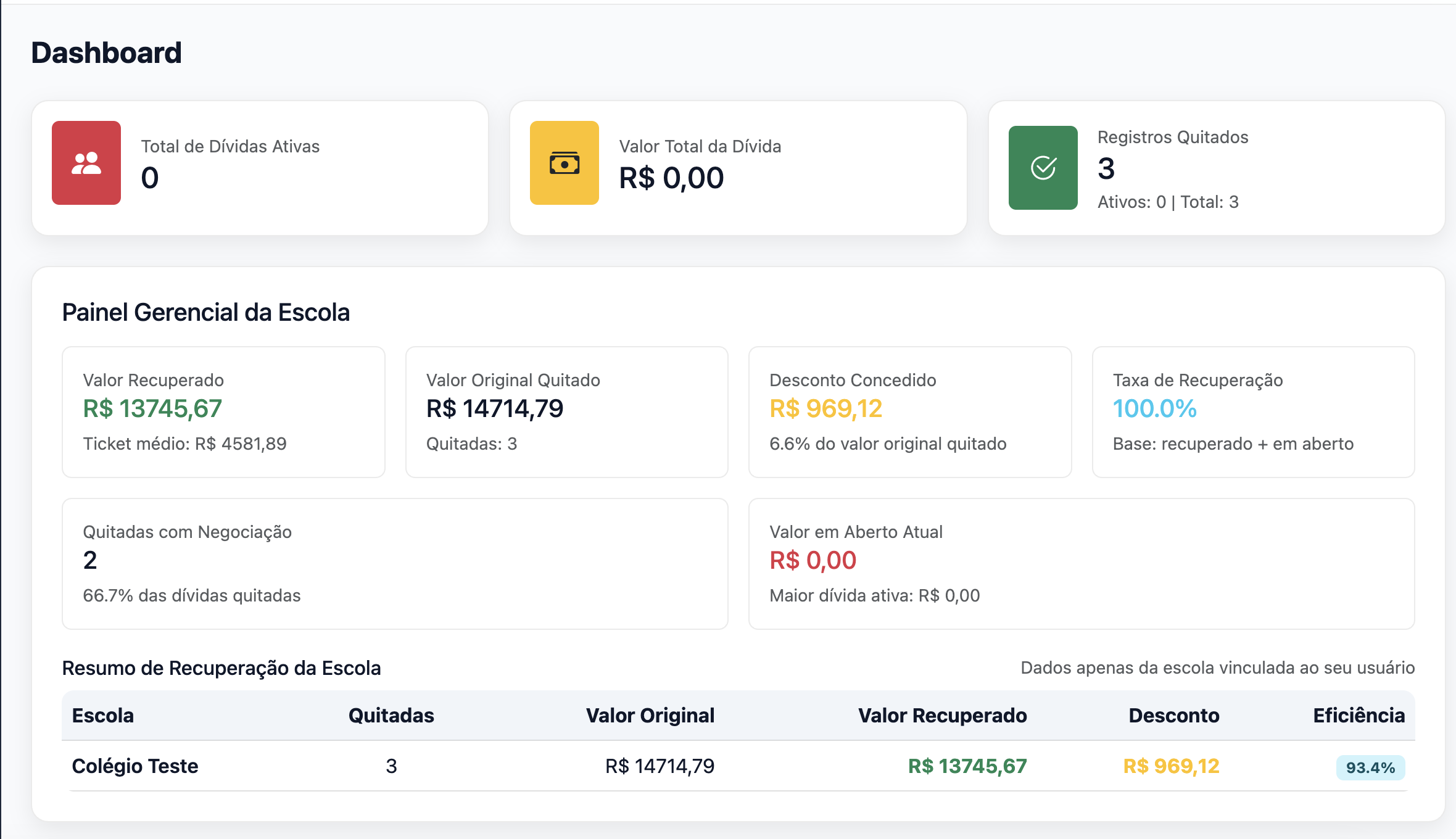Screen dimensions: 1456x839
Task: Click the Valor Total da Dívida label
Action: pos(700,146)
